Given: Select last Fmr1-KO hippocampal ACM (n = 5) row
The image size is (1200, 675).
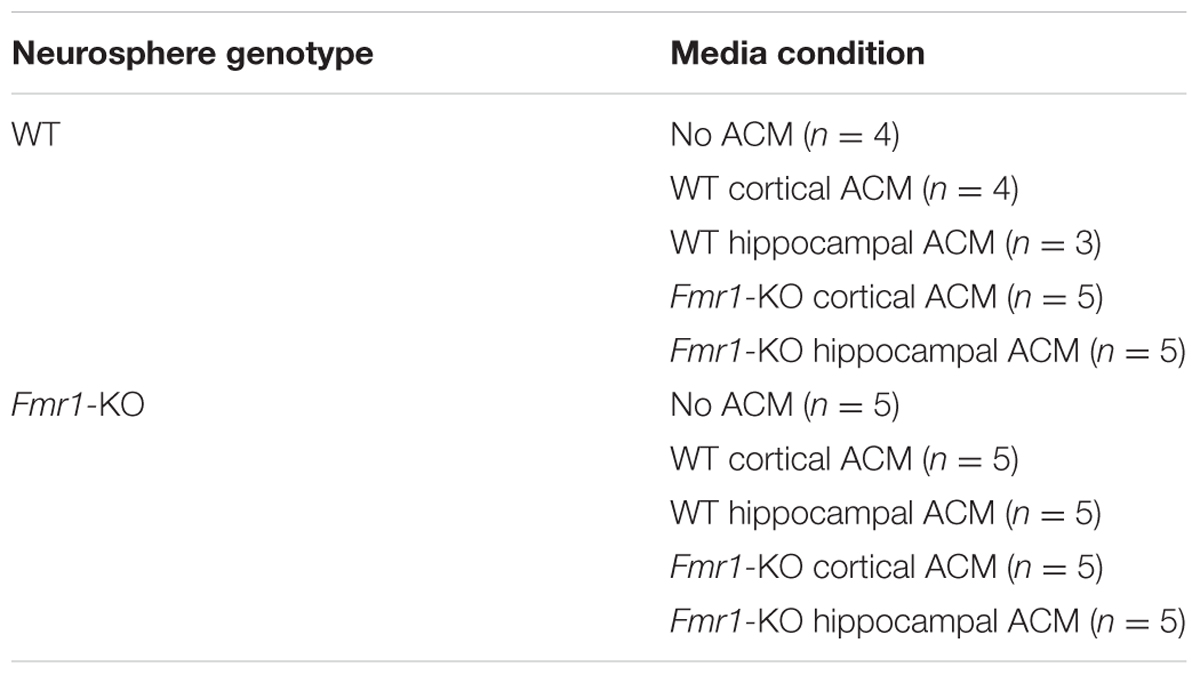Looking at the screenshot, I should [927, 622].
